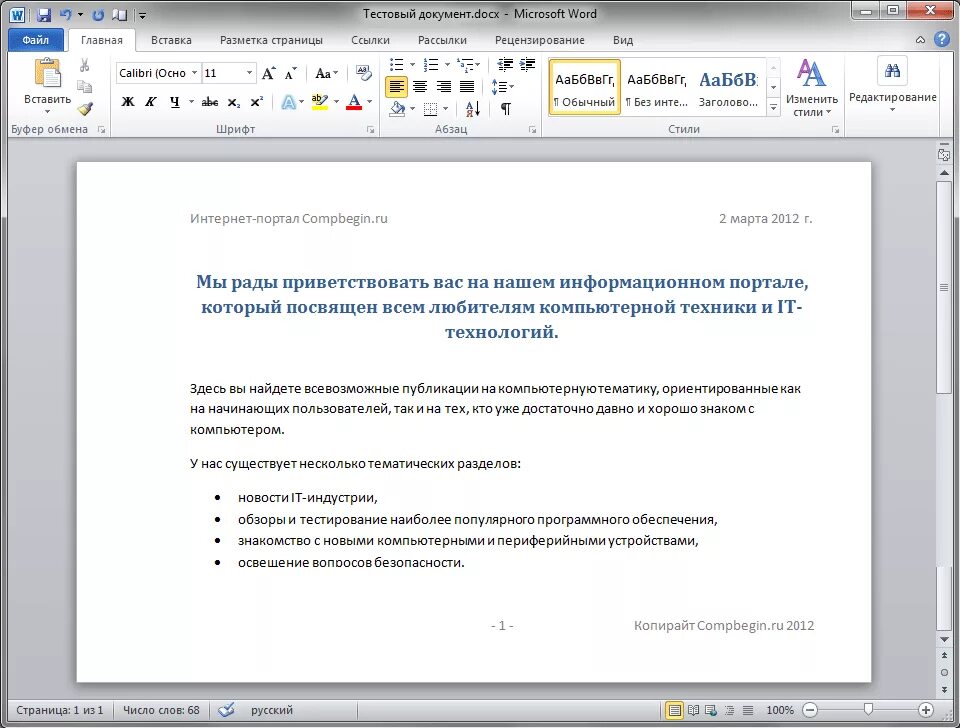Redo action in Quick Access toolbar
This screenshot has width=960, height=728.
tap(98, 15)
